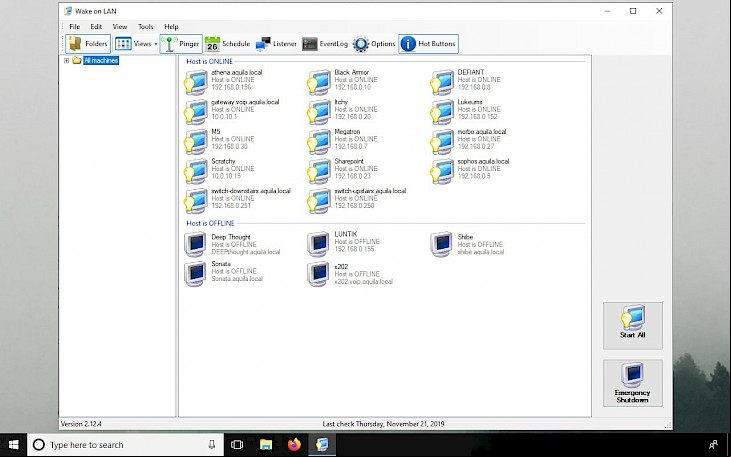Click the people icon in system tray
This screenshot has height=457, width=731.
713,444
